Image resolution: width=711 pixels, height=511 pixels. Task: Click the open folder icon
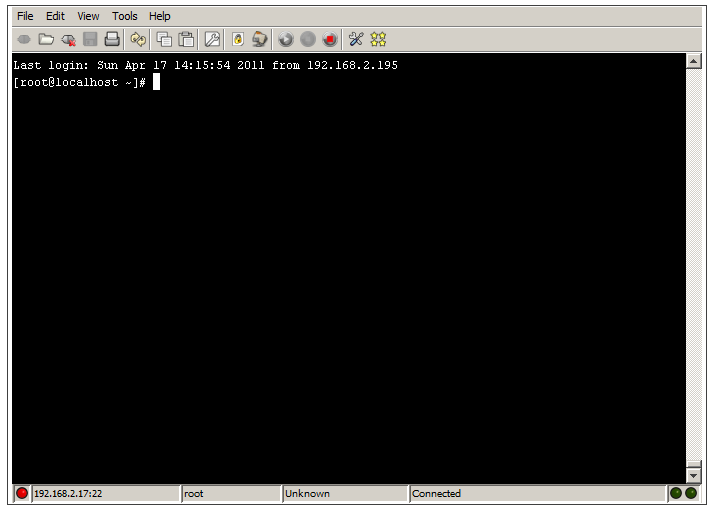46,39
